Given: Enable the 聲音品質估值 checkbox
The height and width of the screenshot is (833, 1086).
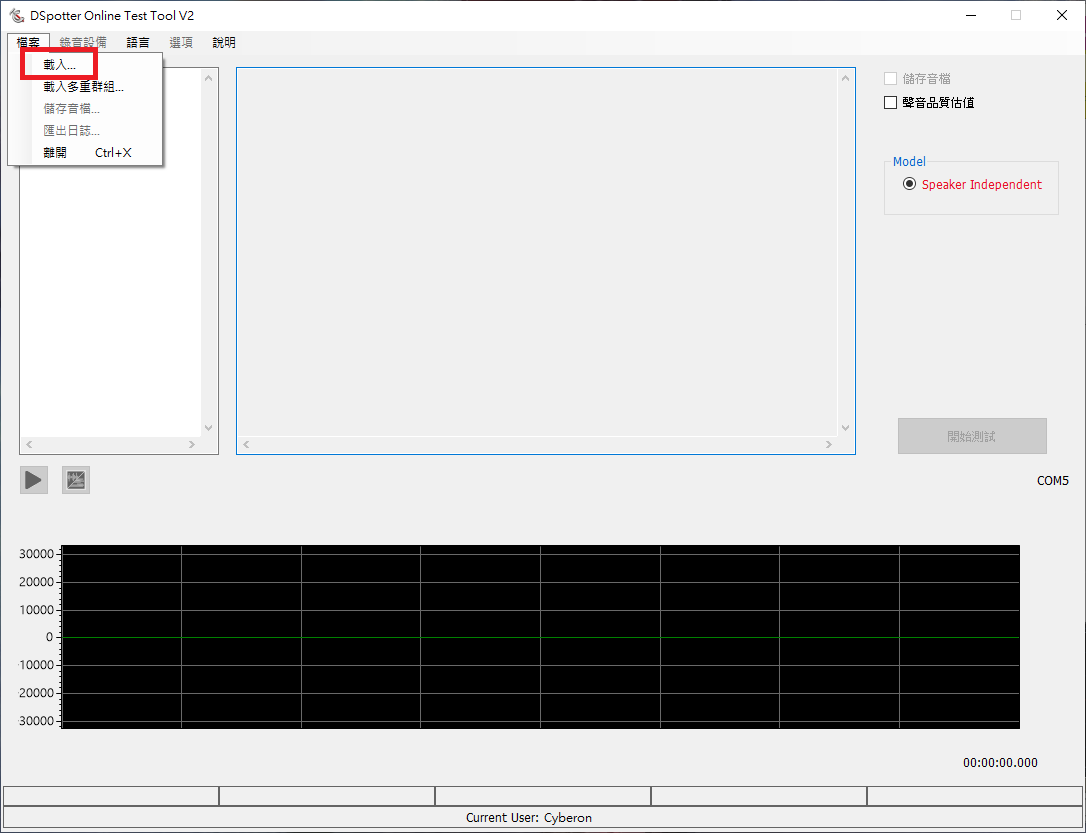Looking at the screenshot, I should pos(890,102).
